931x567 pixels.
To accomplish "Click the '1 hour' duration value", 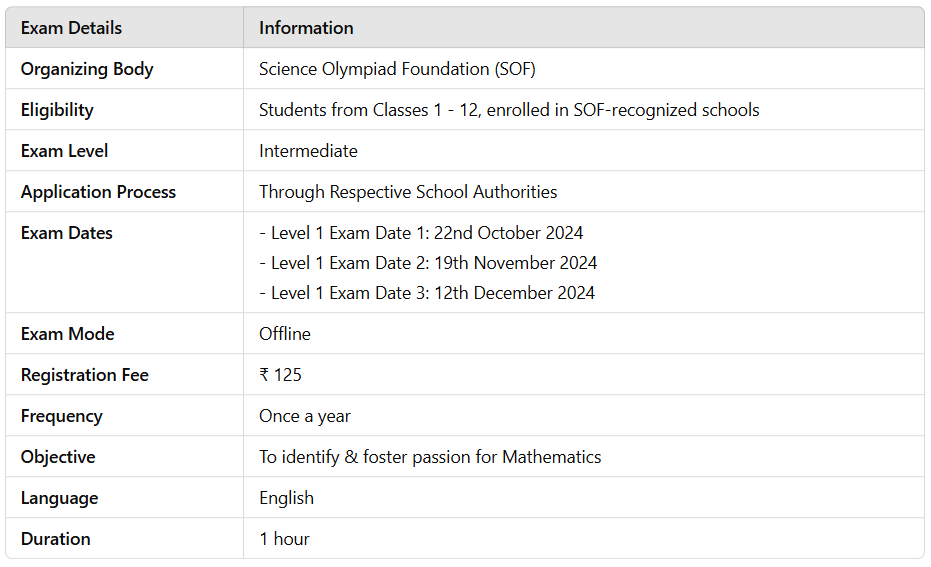I will pyautogui.click(x=284, y=539).
